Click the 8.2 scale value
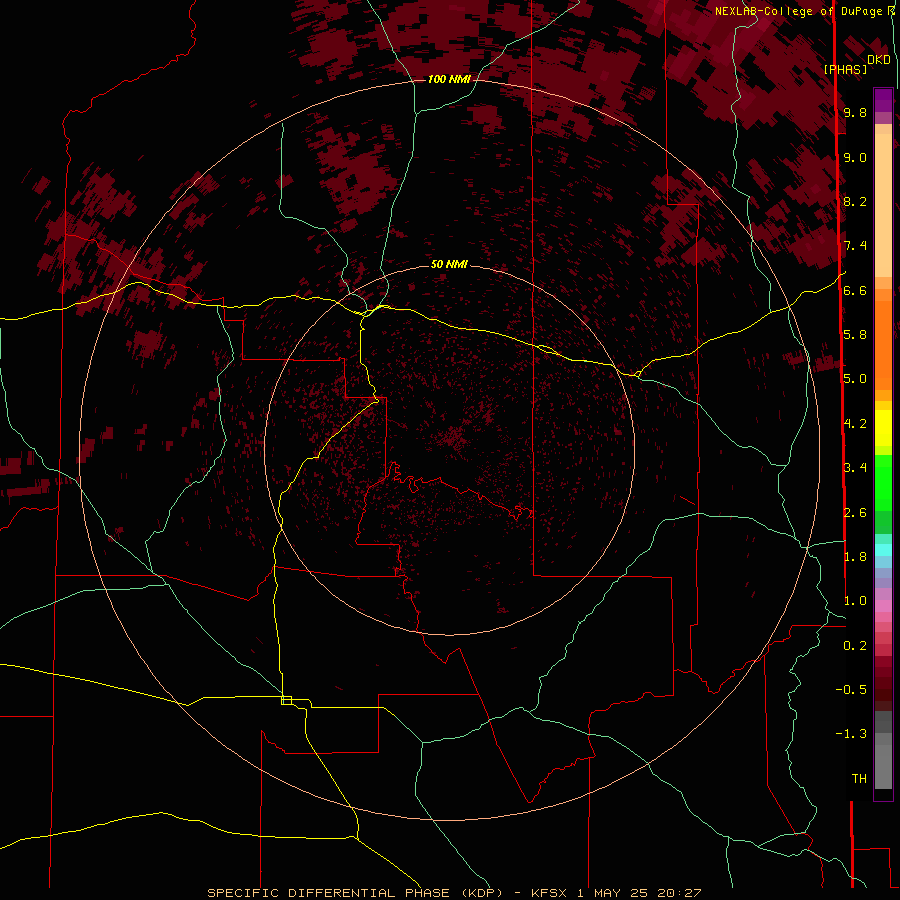Viewport: 900px width, 900px height. (x=855, y=201)
